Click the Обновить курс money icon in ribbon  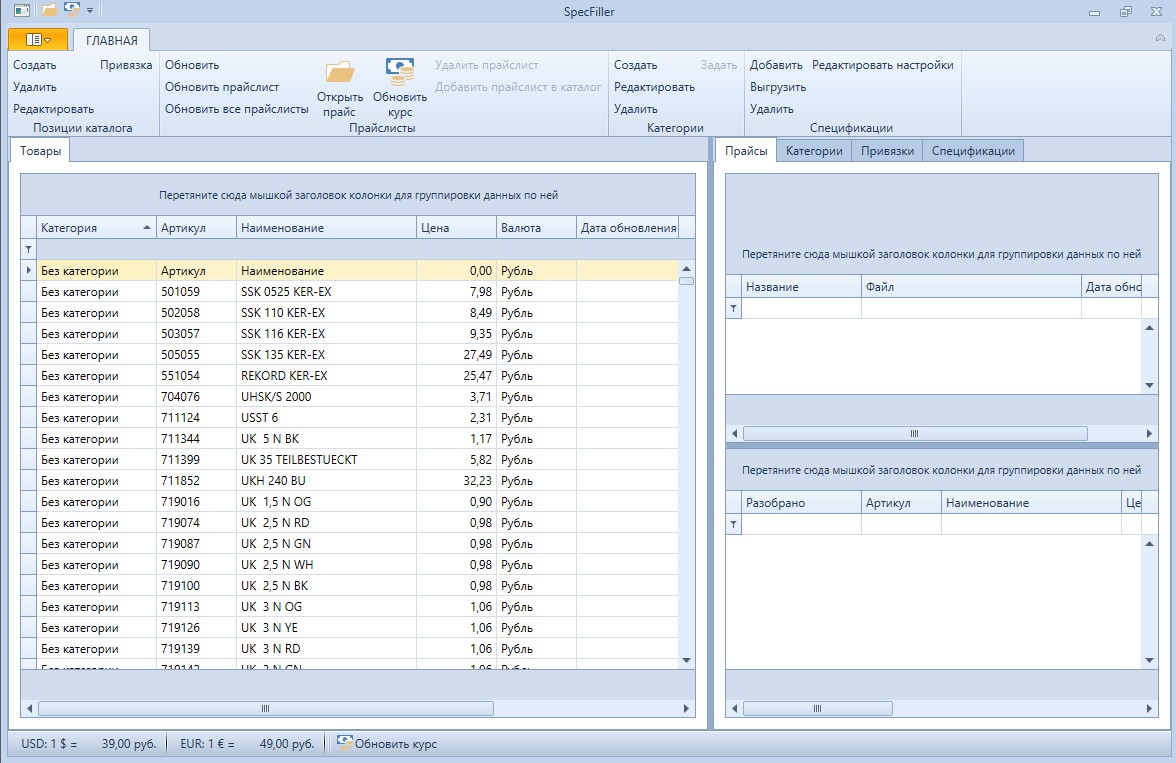click(400, 72)
